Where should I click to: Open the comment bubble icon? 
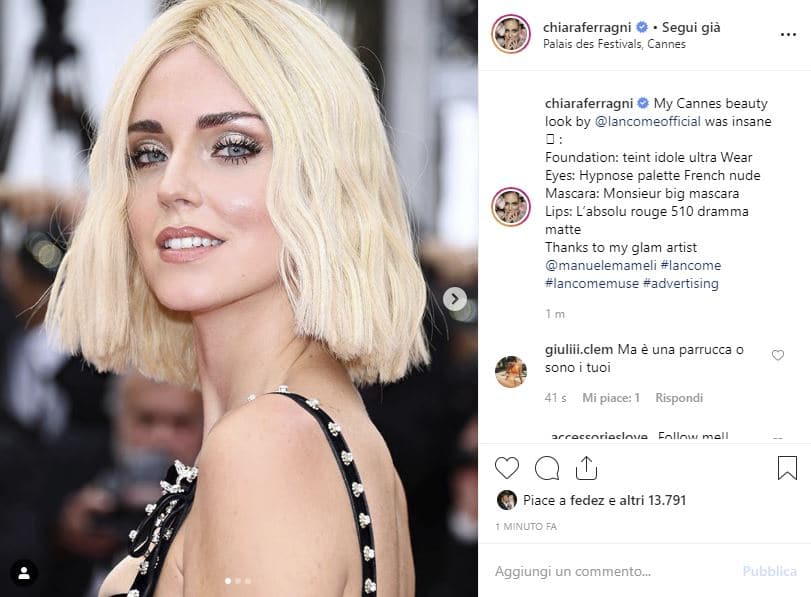click(x=547, y=468)
